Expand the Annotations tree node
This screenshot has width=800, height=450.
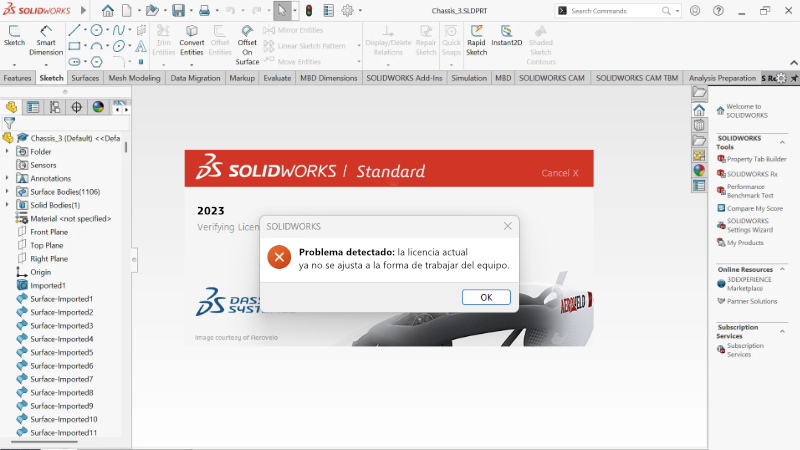(7, 178)
